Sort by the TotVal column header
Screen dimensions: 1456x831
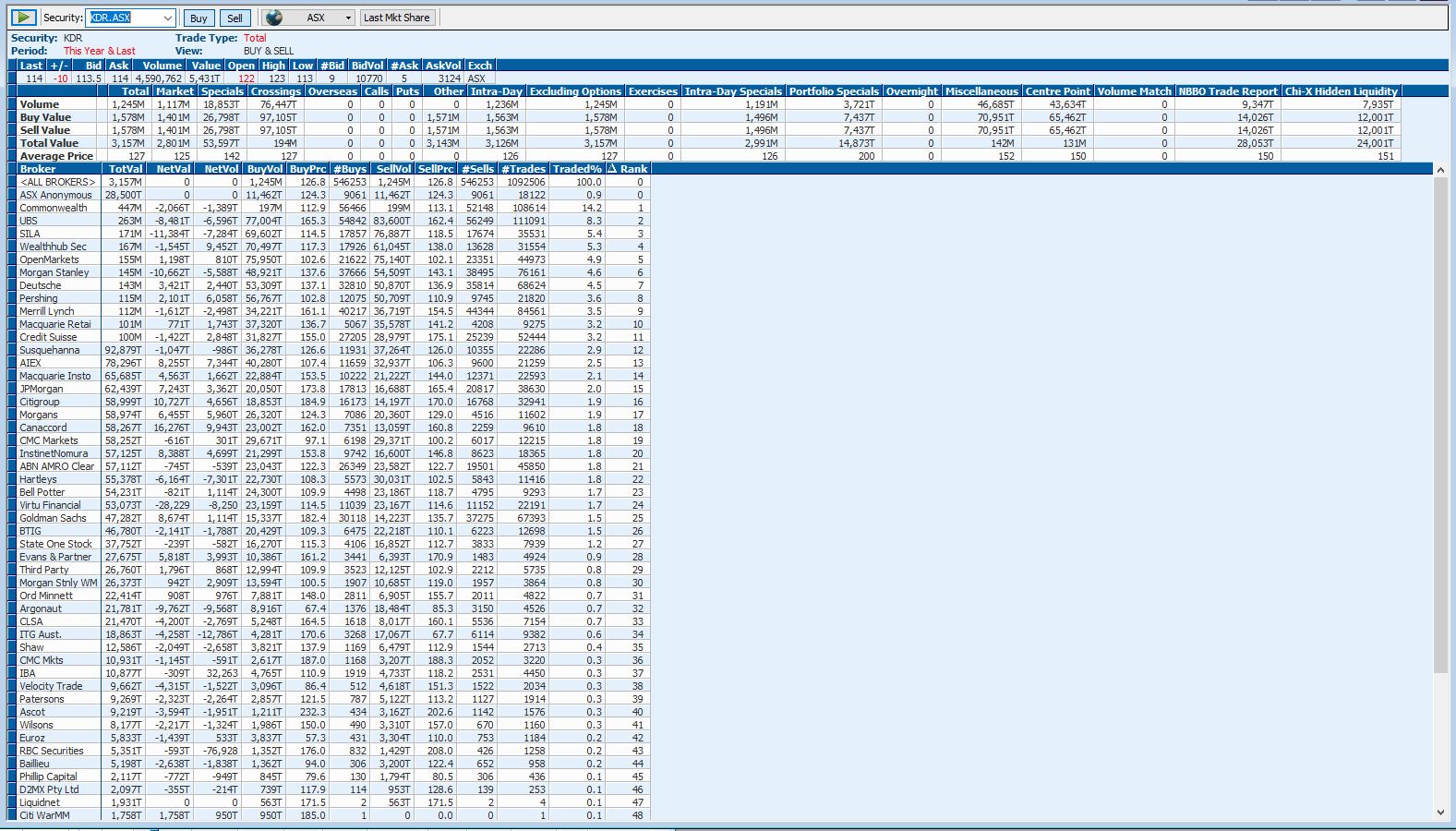tap(126, 169)
